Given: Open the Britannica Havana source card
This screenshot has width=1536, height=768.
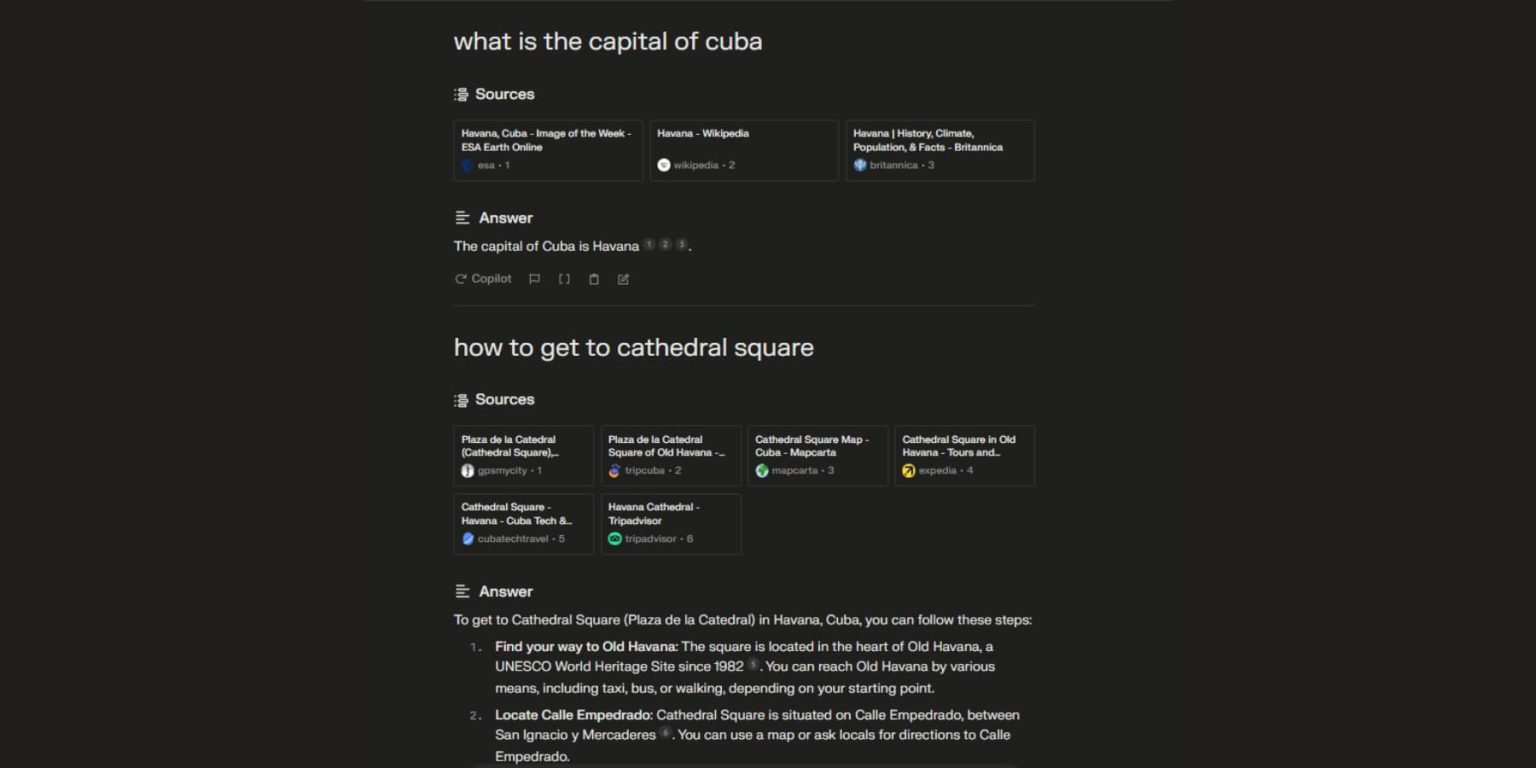Looking at the screenshot, I should [940, 150].
